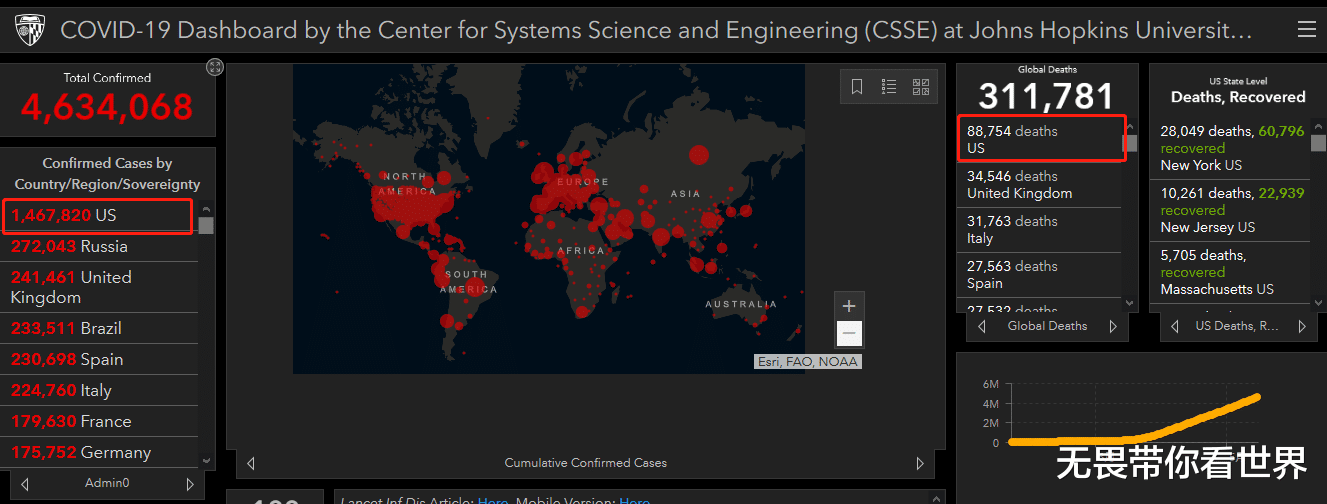Select US in confirmed cases list
1327x504 pixels.
[98, 215]
